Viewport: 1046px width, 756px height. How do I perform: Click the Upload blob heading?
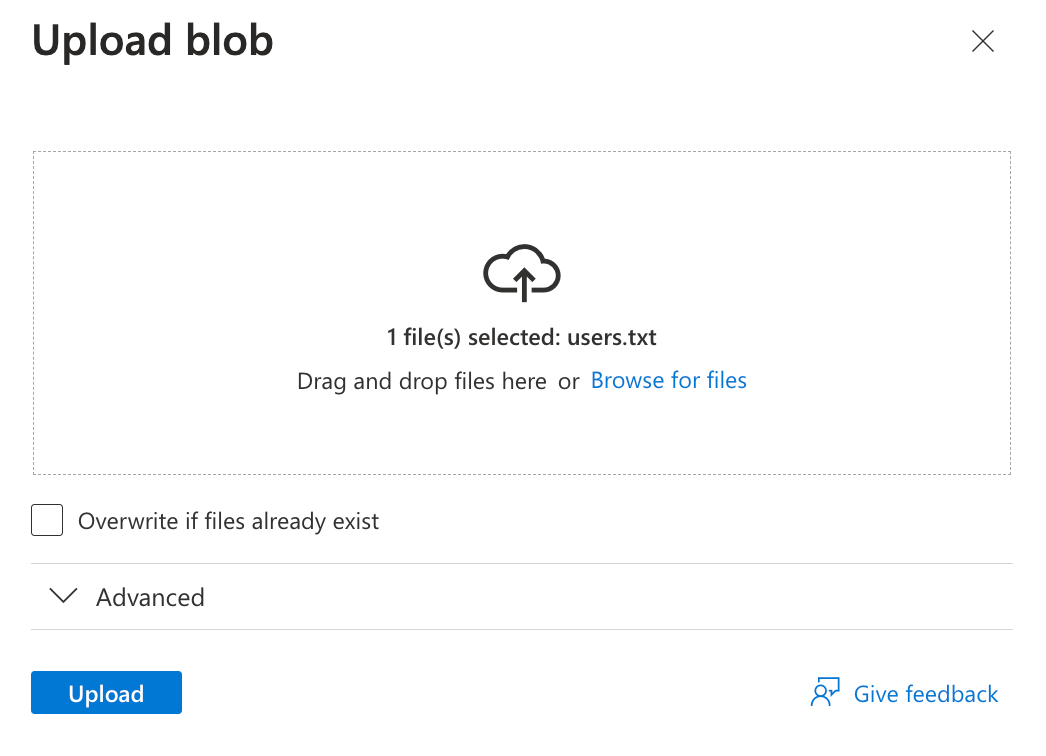(x=153, y=41)
